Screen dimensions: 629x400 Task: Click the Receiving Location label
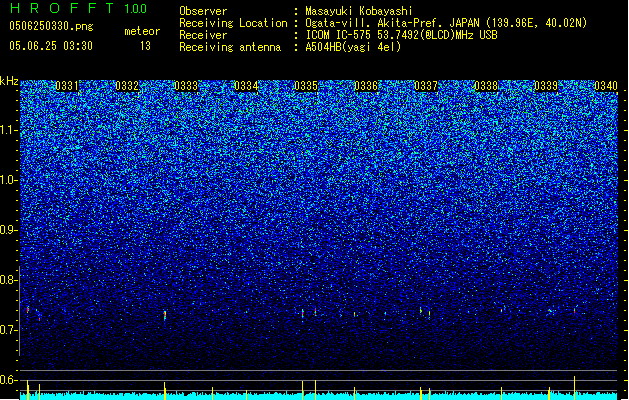pos(233,23)
